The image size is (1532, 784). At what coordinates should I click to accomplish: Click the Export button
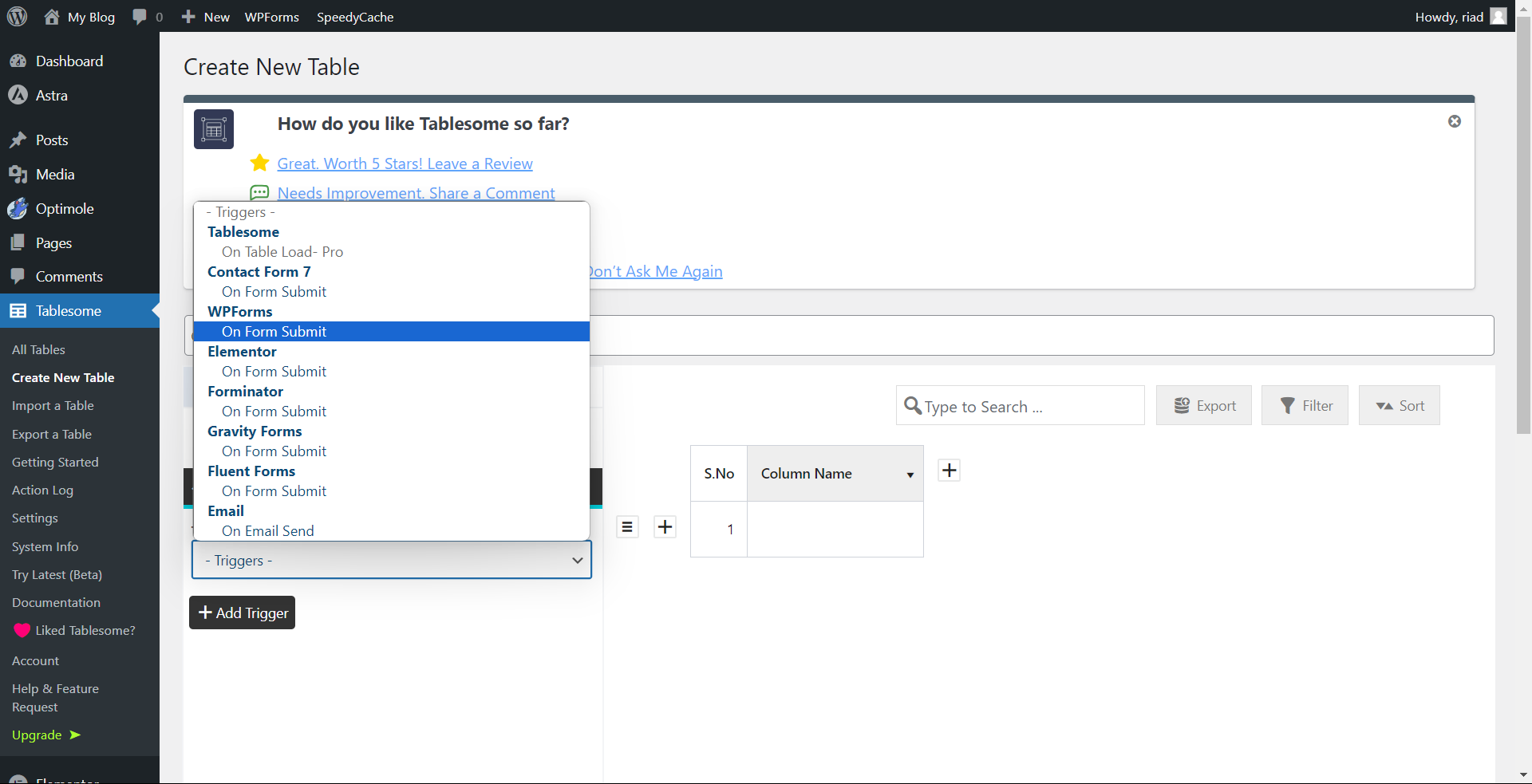pyautogui.click(x=1203, y=406)
